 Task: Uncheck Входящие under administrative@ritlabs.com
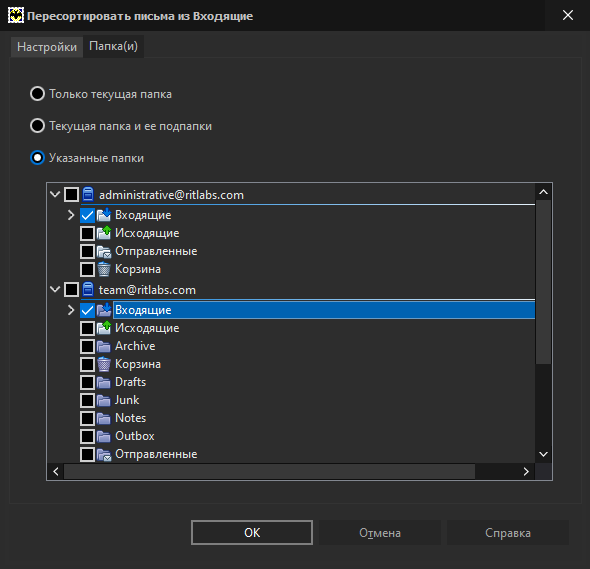(x=87, y=215)
